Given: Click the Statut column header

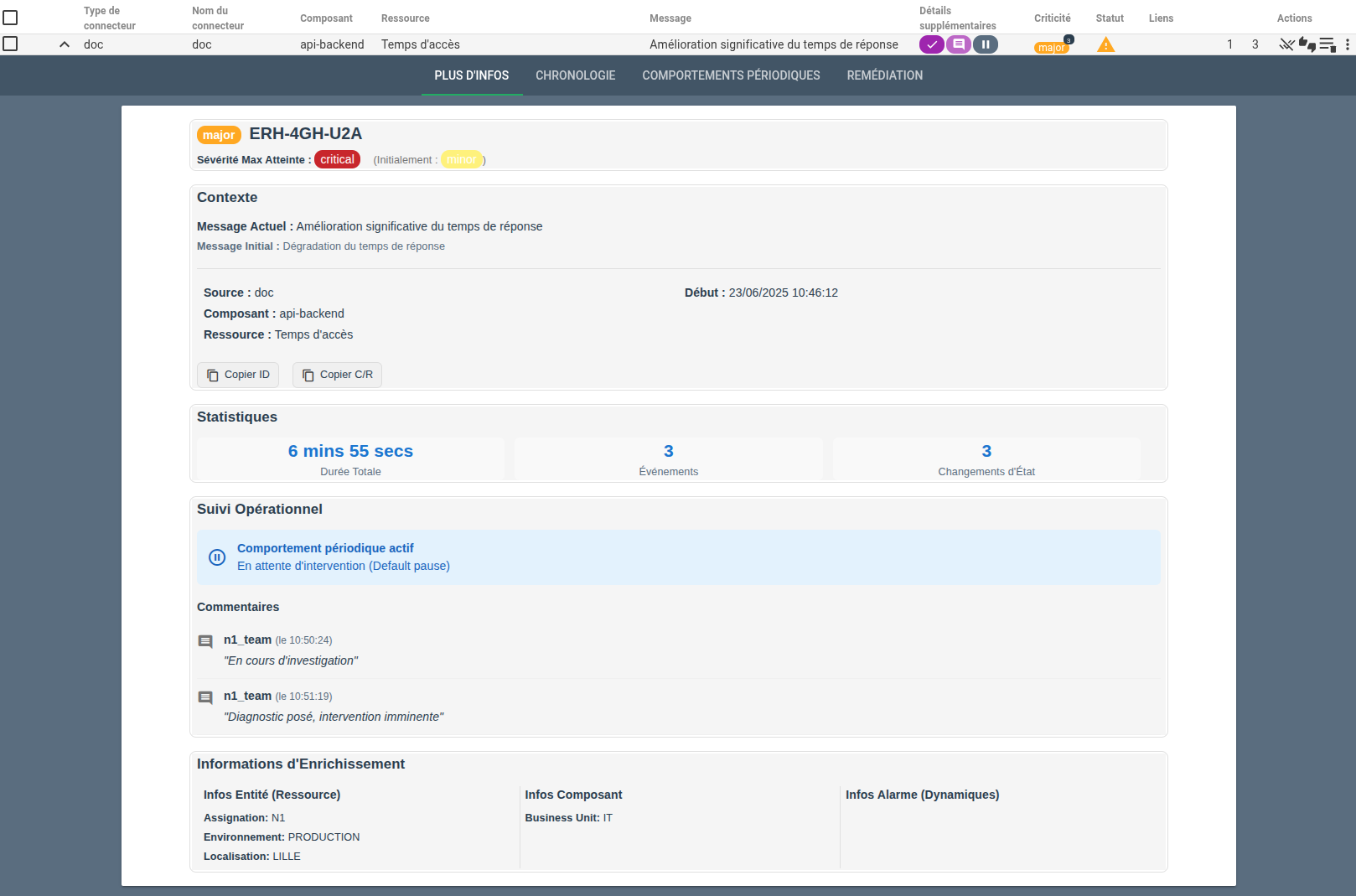Looking at the screenshot, I should click(1110, 18).
